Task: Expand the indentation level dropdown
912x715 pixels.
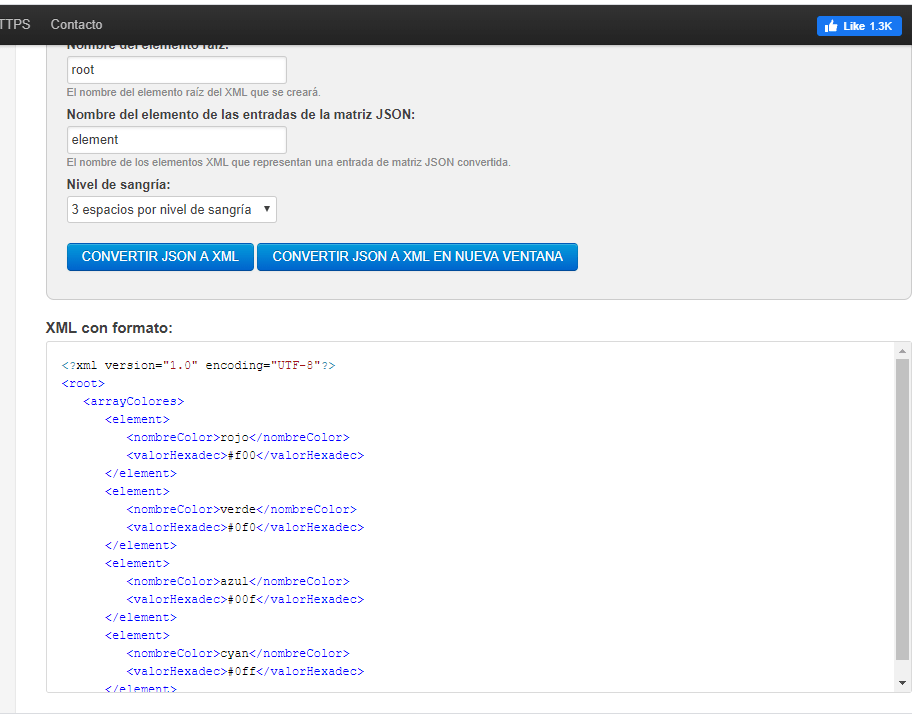Action: (x=171, y=209)
